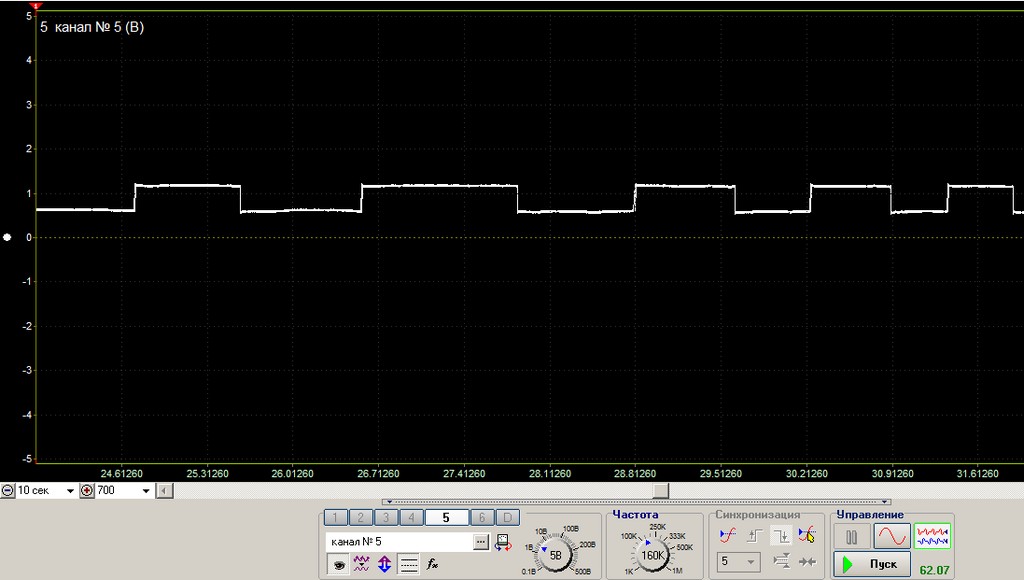Click the Частота panel label

[x=635, y=515]
